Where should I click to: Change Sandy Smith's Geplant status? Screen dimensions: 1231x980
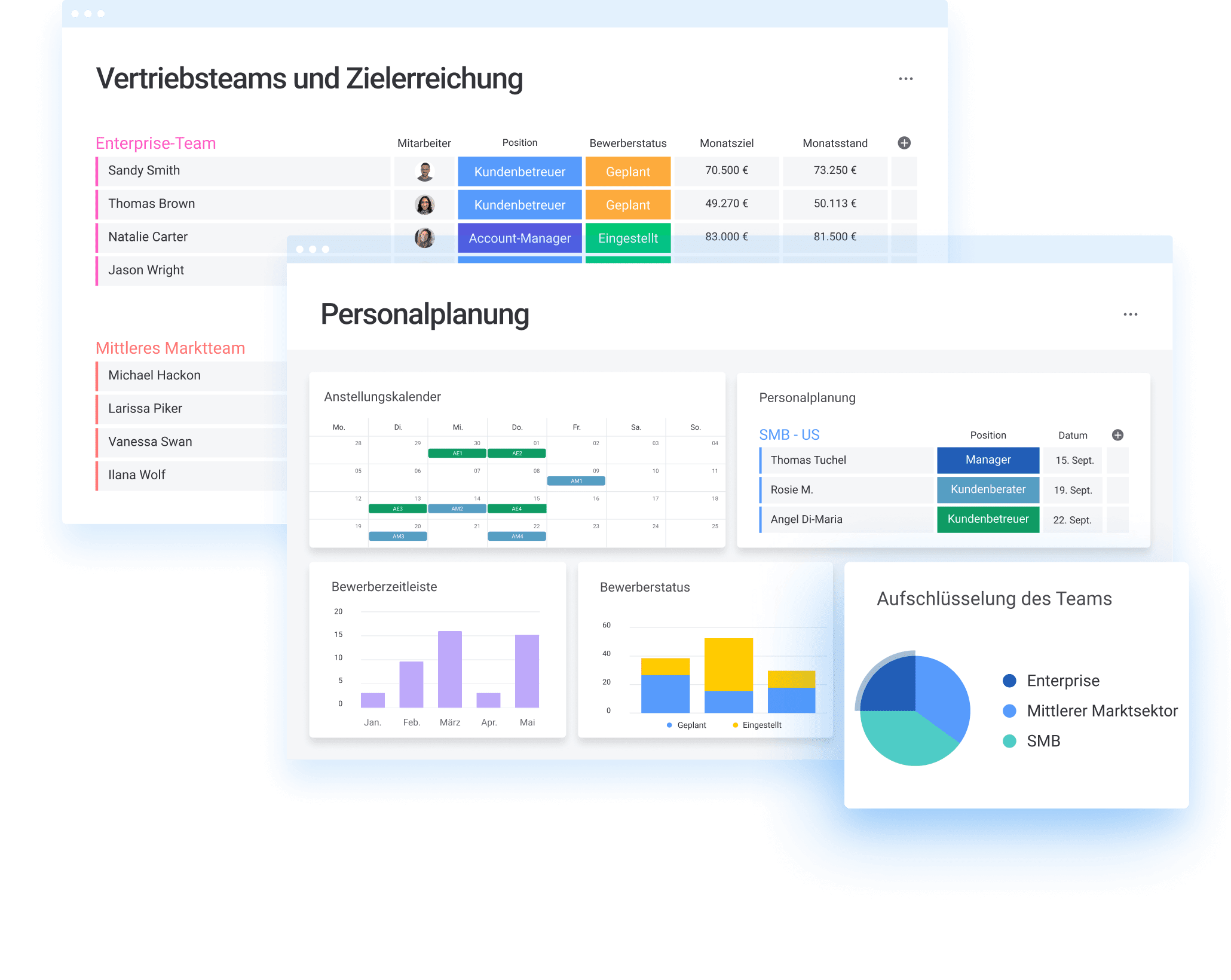click(627, 171)
